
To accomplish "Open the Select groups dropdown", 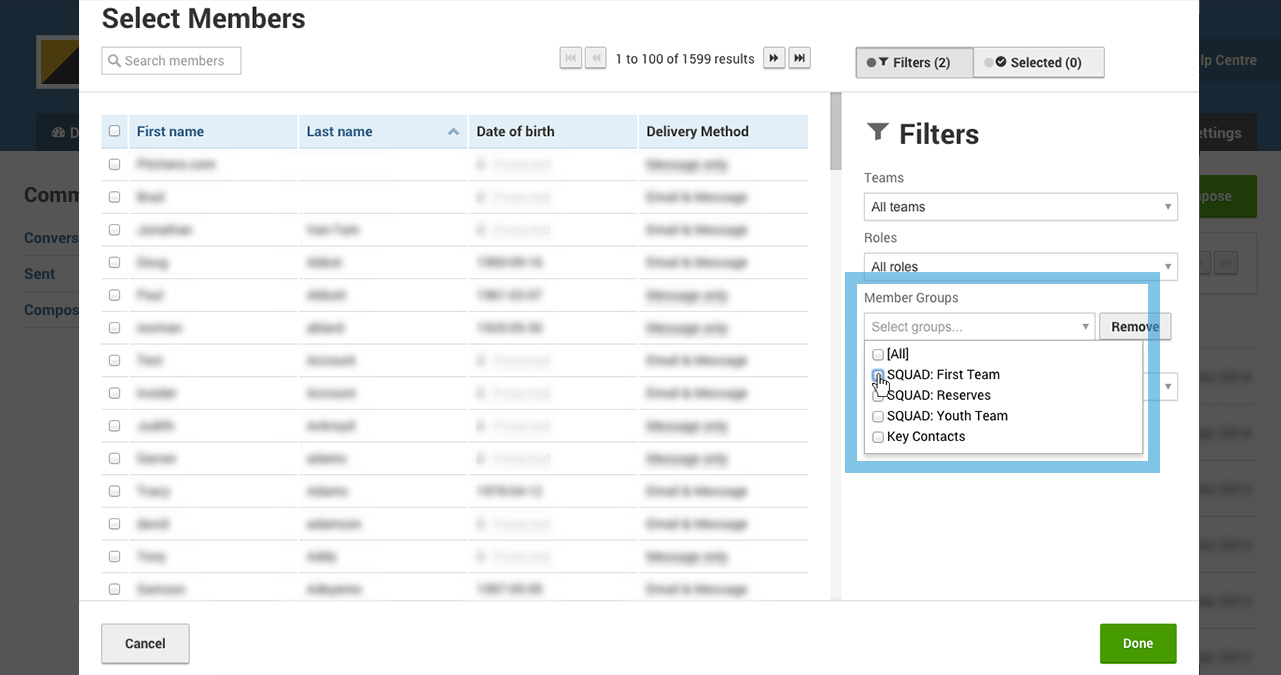I will pyautogui.click(x=980, y=327).
